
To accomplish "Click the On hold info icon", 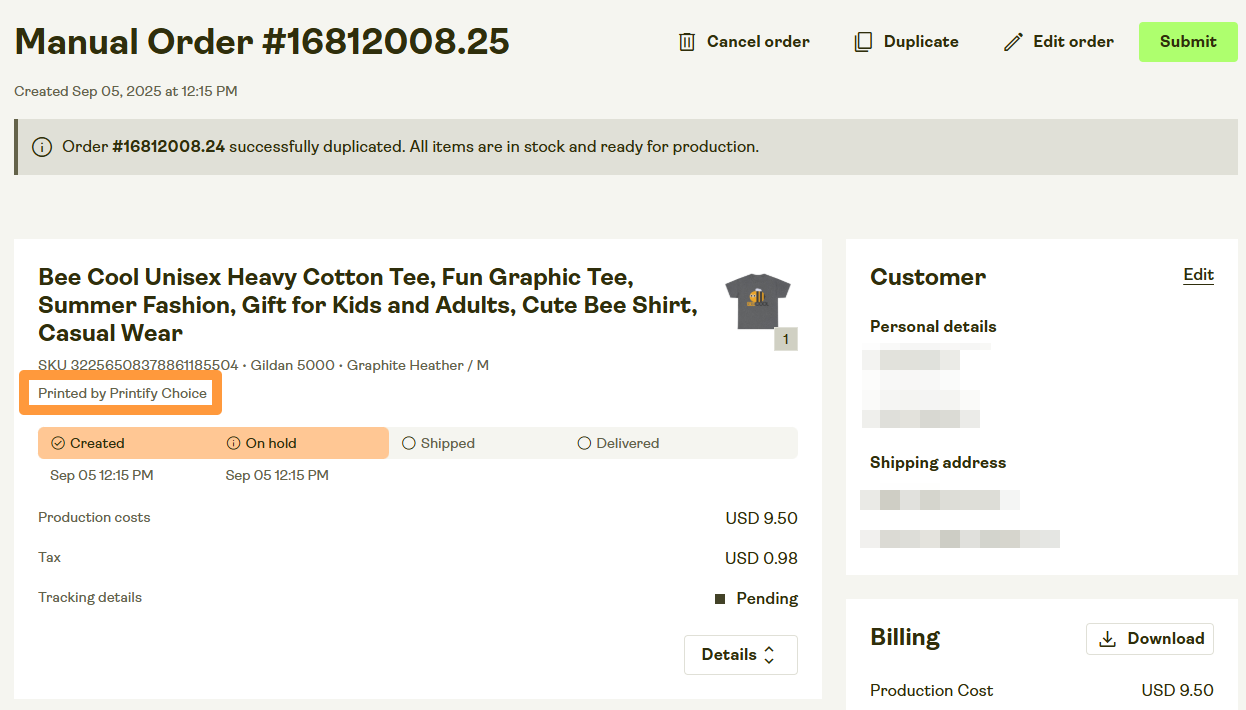I will click(234, 443).
